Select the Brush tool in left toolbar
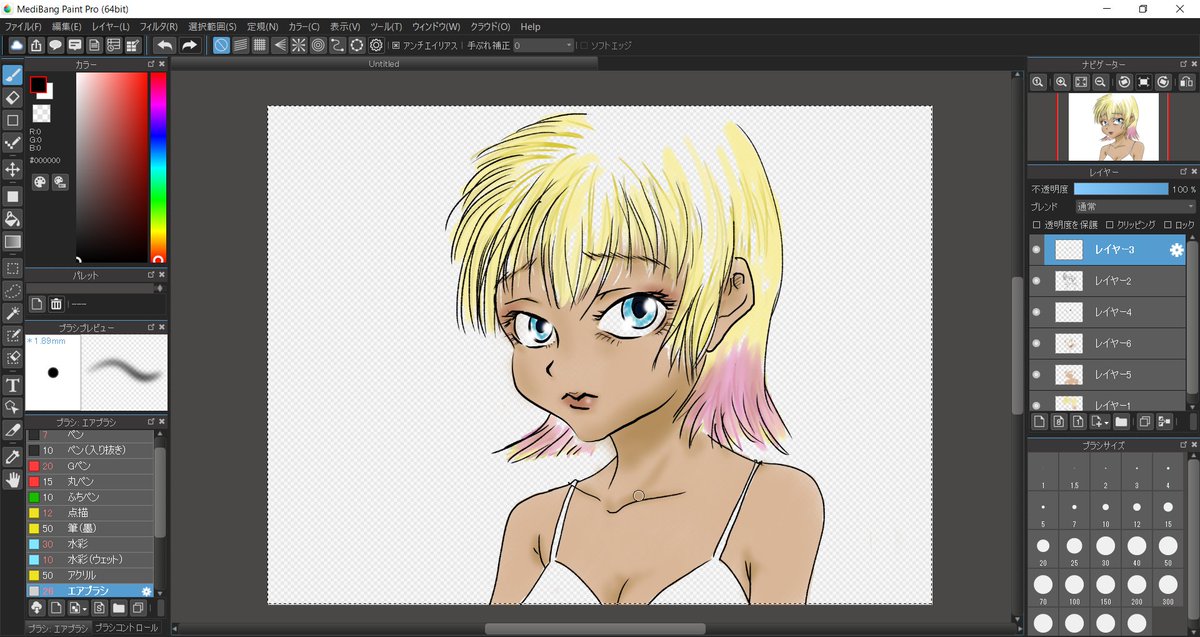Viewport: 1200px width, 637px height. coord(13,75)
